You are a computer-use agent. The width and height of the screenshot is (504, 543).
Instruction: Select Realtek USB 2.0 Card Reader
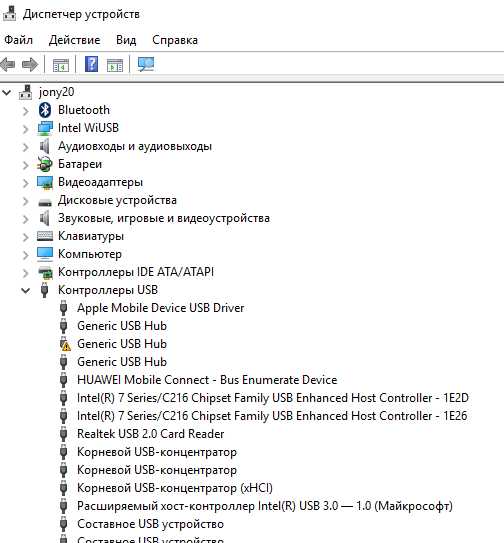point(150,434)
